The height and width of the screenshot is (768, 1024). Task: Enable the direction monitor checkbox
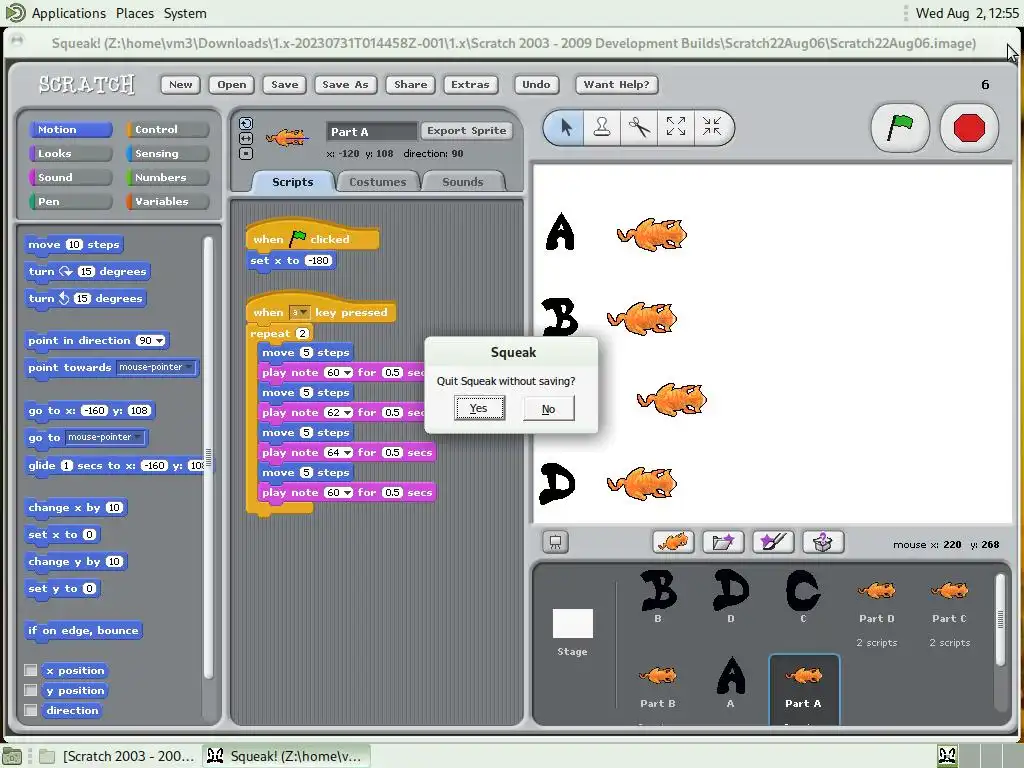30,711
